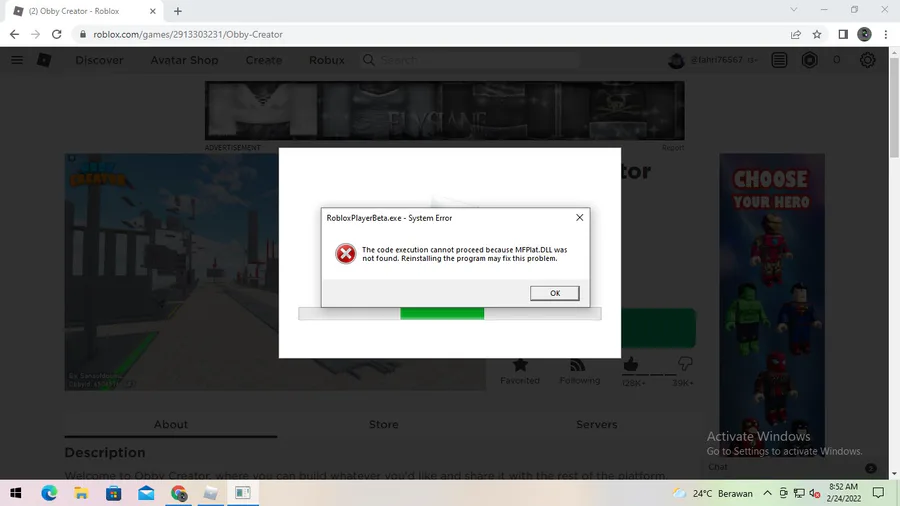Click the share page icon
900x506 pixels.
(796, 34)
